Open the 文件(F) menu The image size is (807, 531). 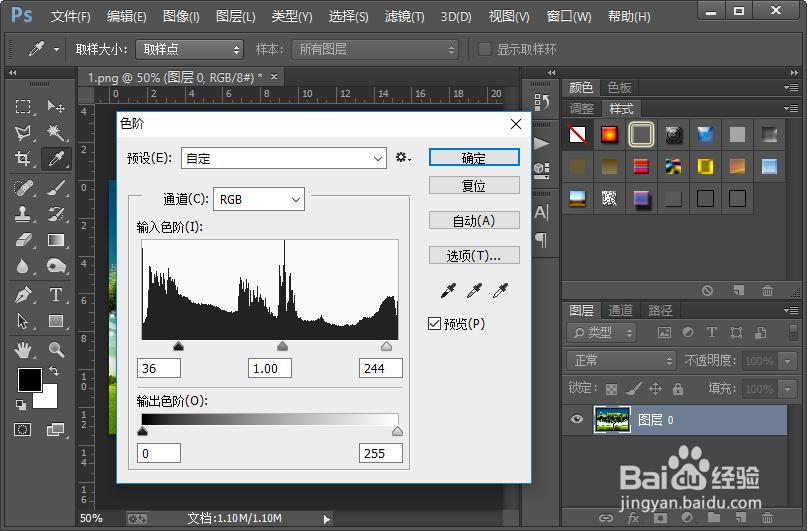tap(71, 16)
